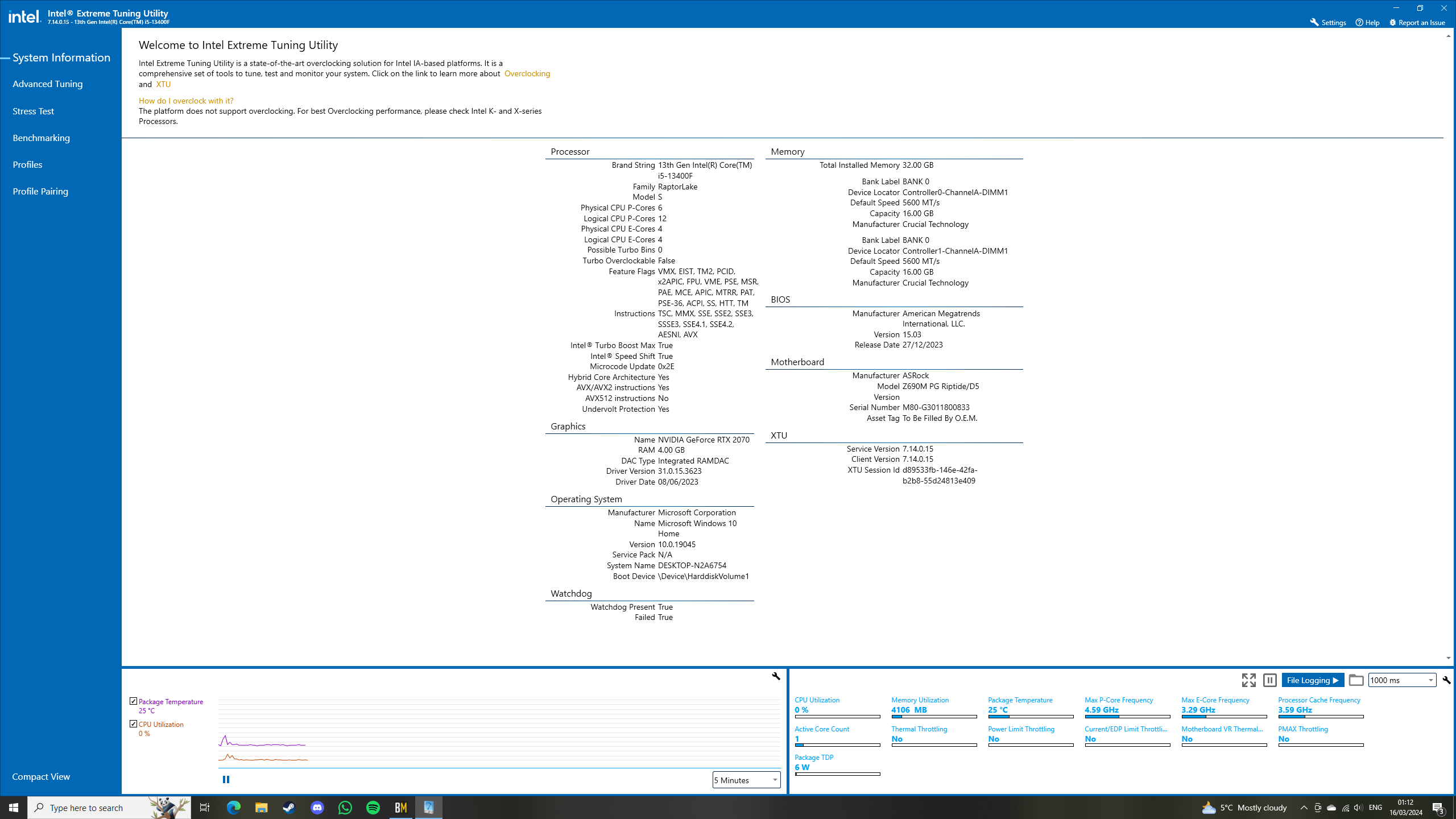Screen dimensions: 1456x819
Task: Pause the graph playback
Action: (x=226, y=779)
